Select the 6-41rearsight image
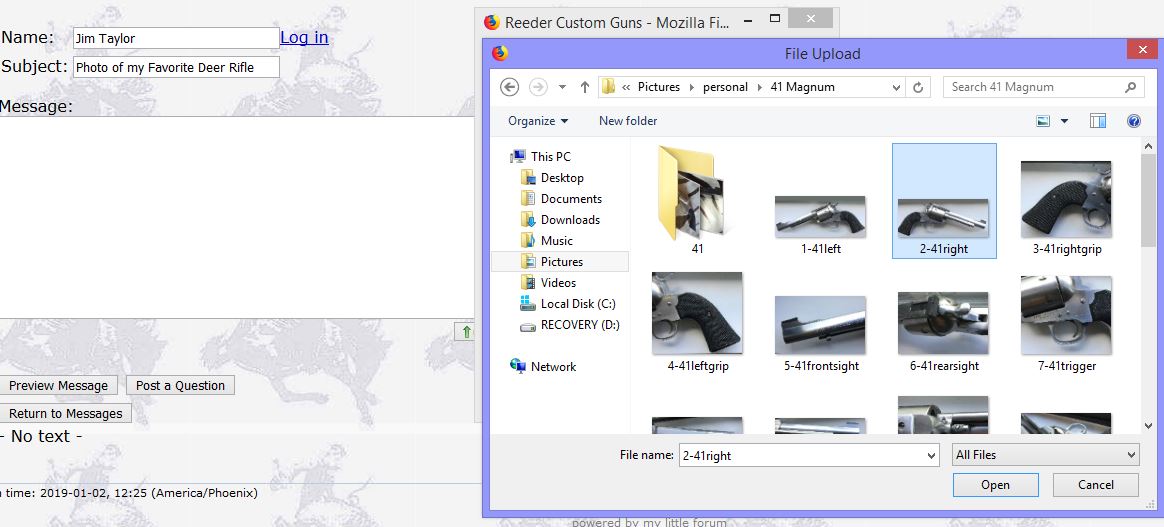The width and height of the screenshot is (1164, 527). point(944,331)
